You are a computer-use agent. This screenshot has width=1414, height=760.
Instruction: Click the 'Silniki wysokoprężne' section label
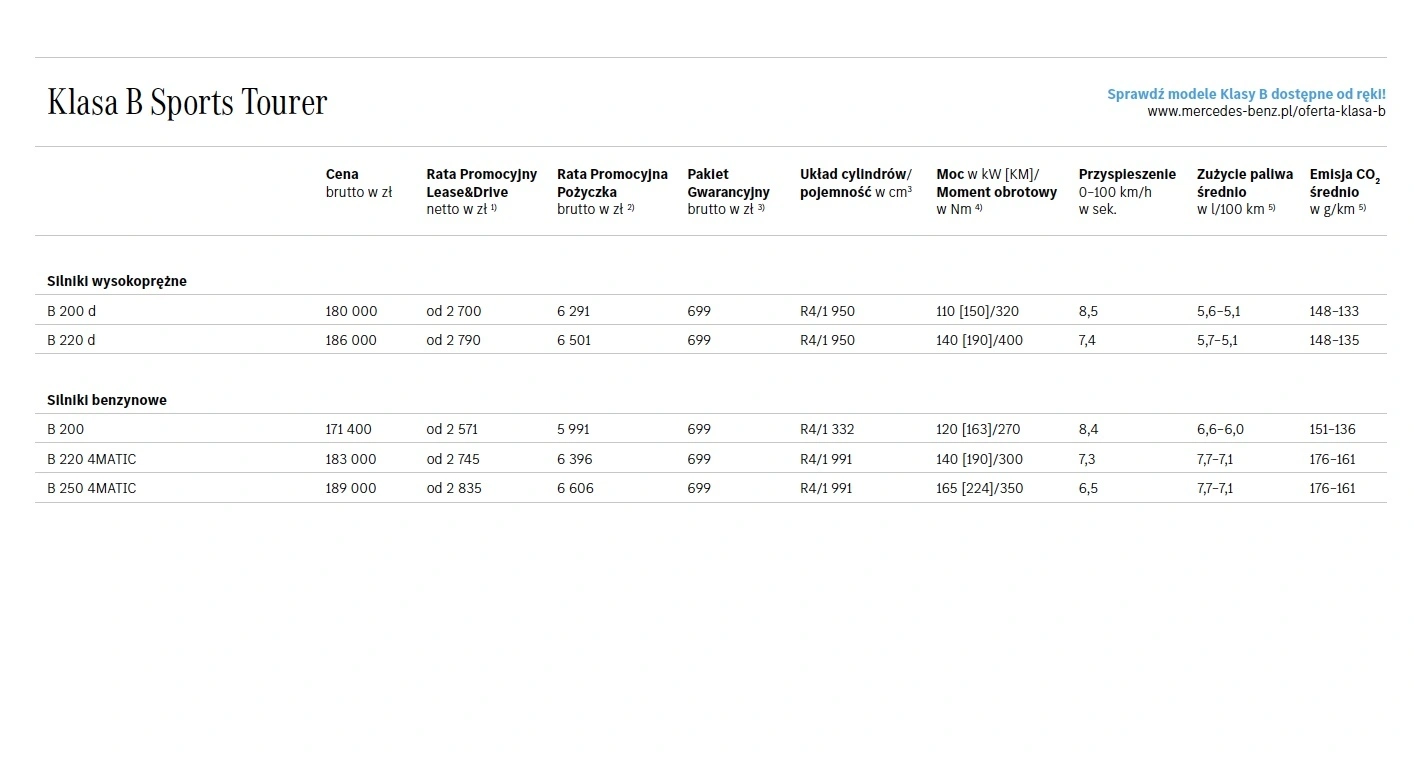click(116, 282)
